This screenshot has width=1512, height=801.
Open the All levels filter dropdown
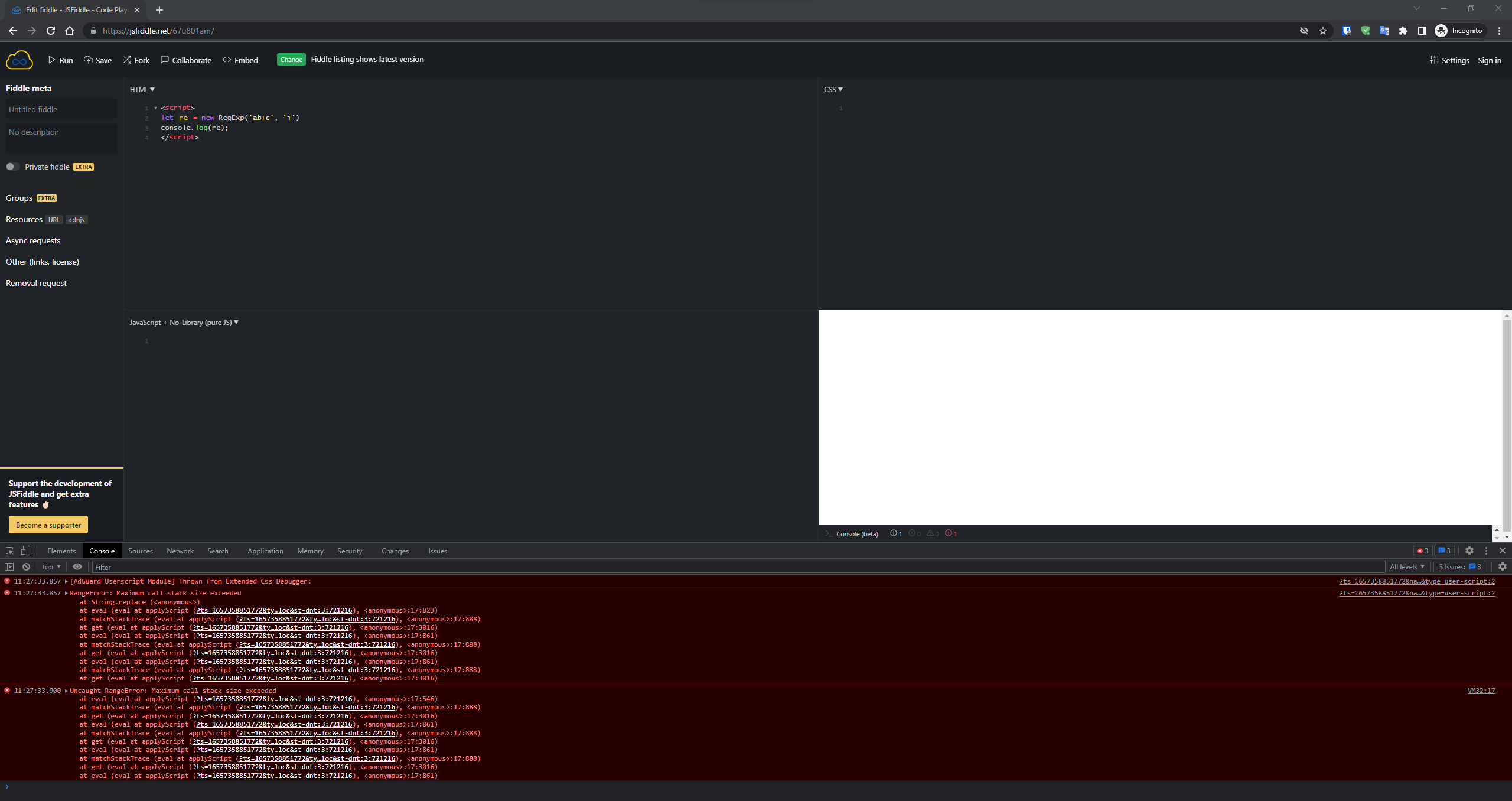pyautogui.click(x=1407, y=566)
